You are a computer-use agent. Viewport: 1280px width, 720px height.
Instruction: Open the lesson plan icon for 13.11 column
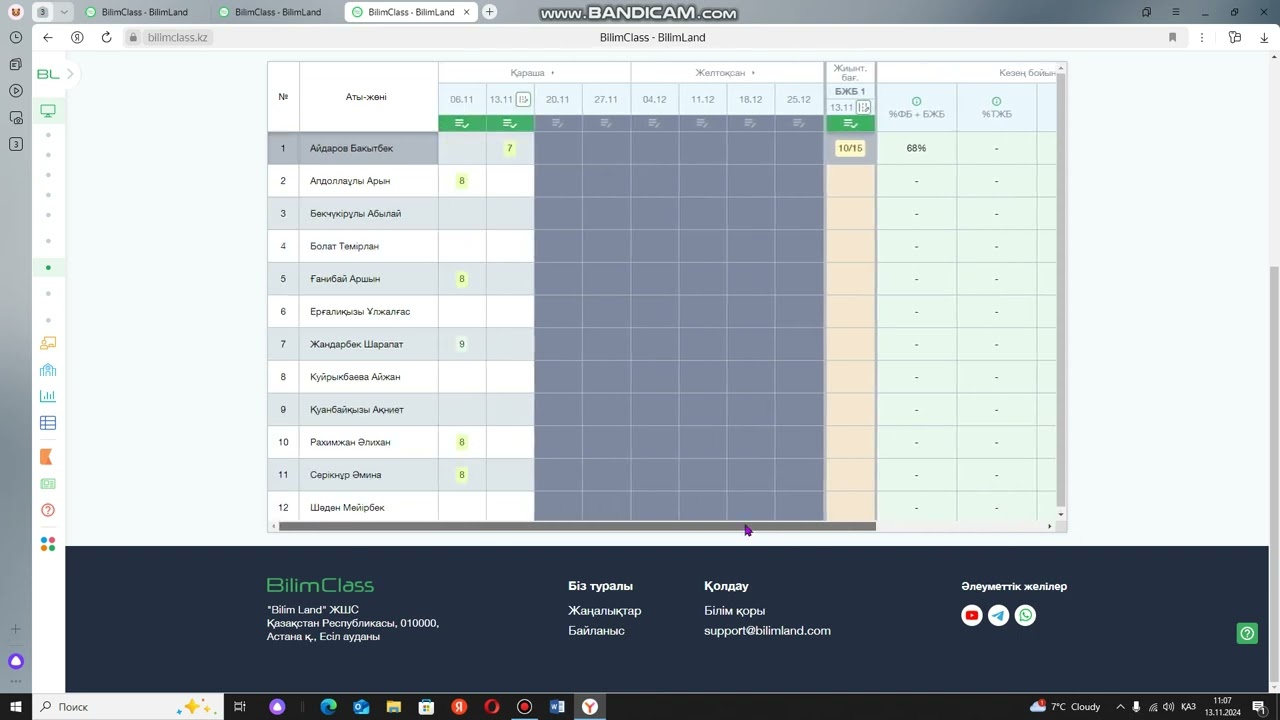(x=523, y=99)
